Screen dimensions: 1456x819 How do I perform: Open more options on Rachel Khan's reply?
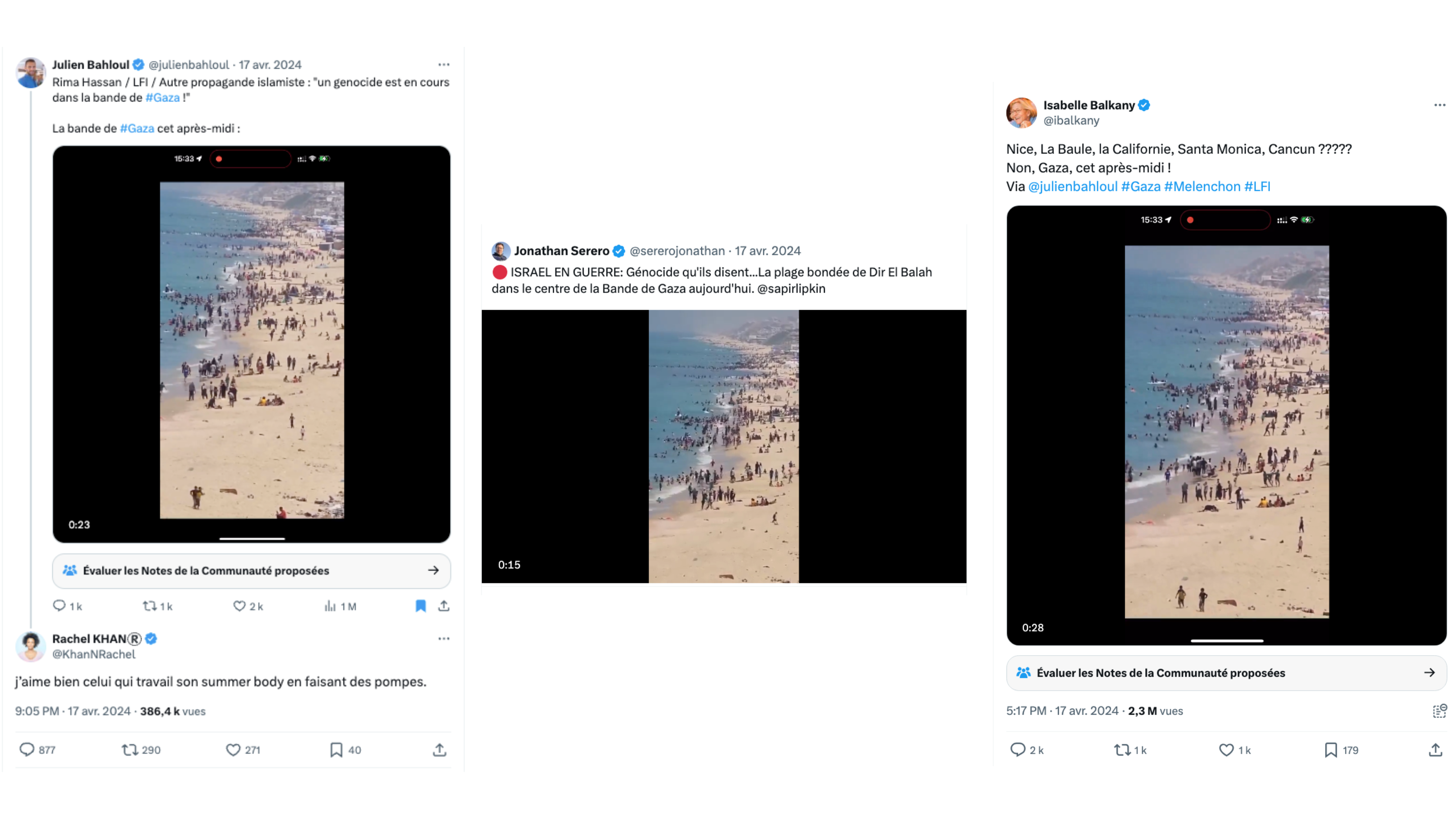(x=444, y=639)
